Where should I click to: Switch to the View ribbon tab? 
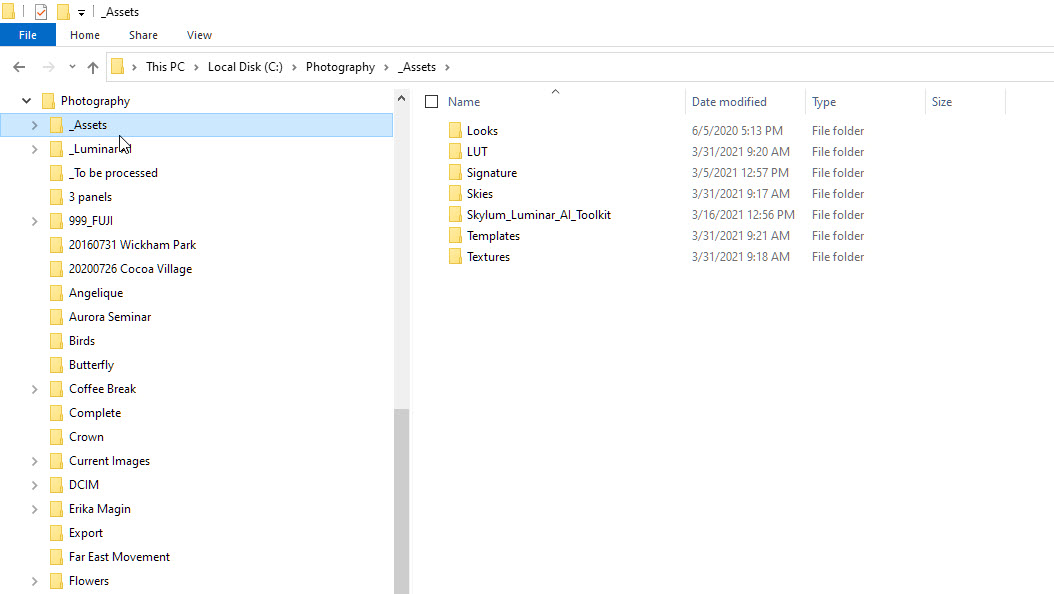point(199,35)
